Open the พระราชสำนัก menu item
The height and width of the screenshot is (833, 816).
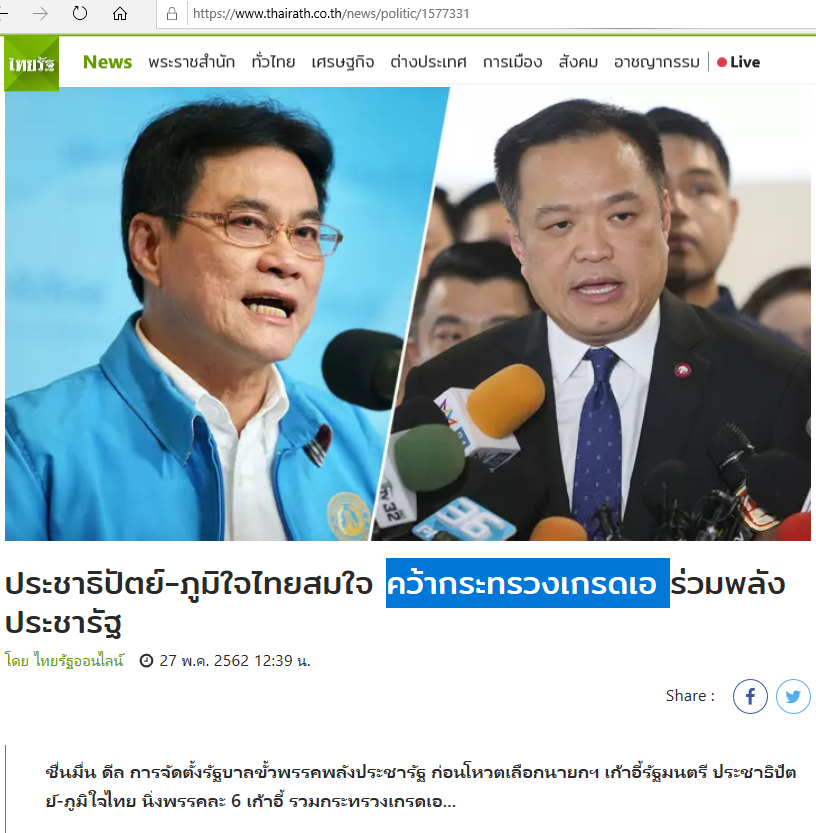(x=191, y=62)
